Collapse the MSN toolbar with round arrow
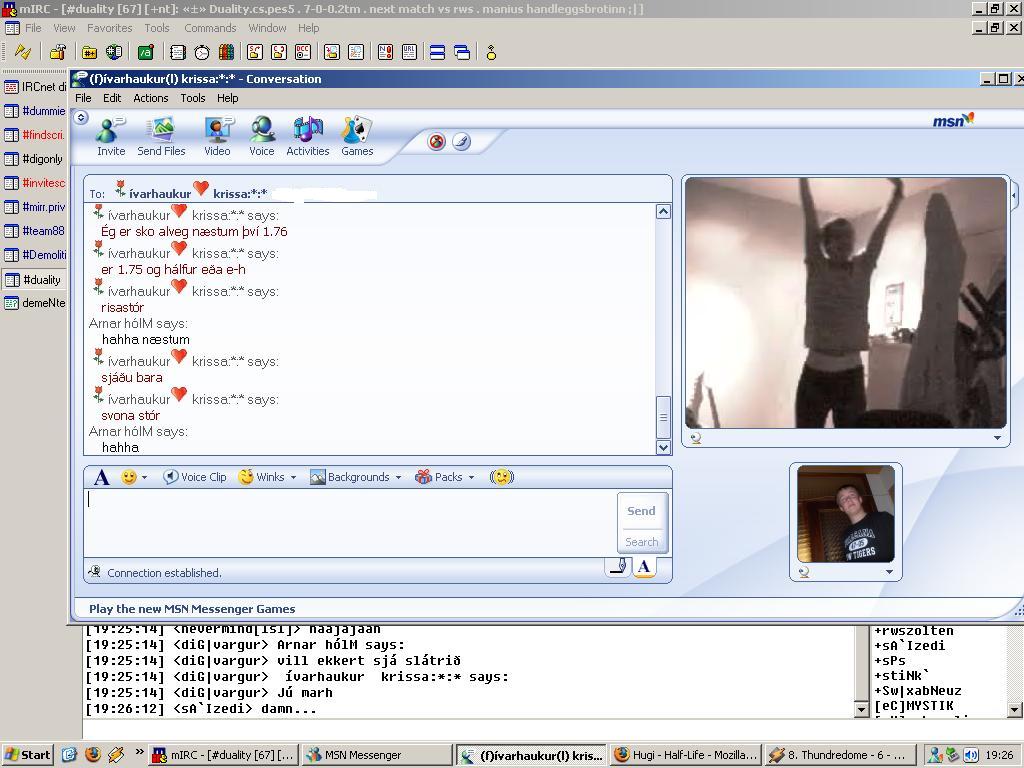The width and height of the screenshot is (1024, 768). [x=81, y=118]
